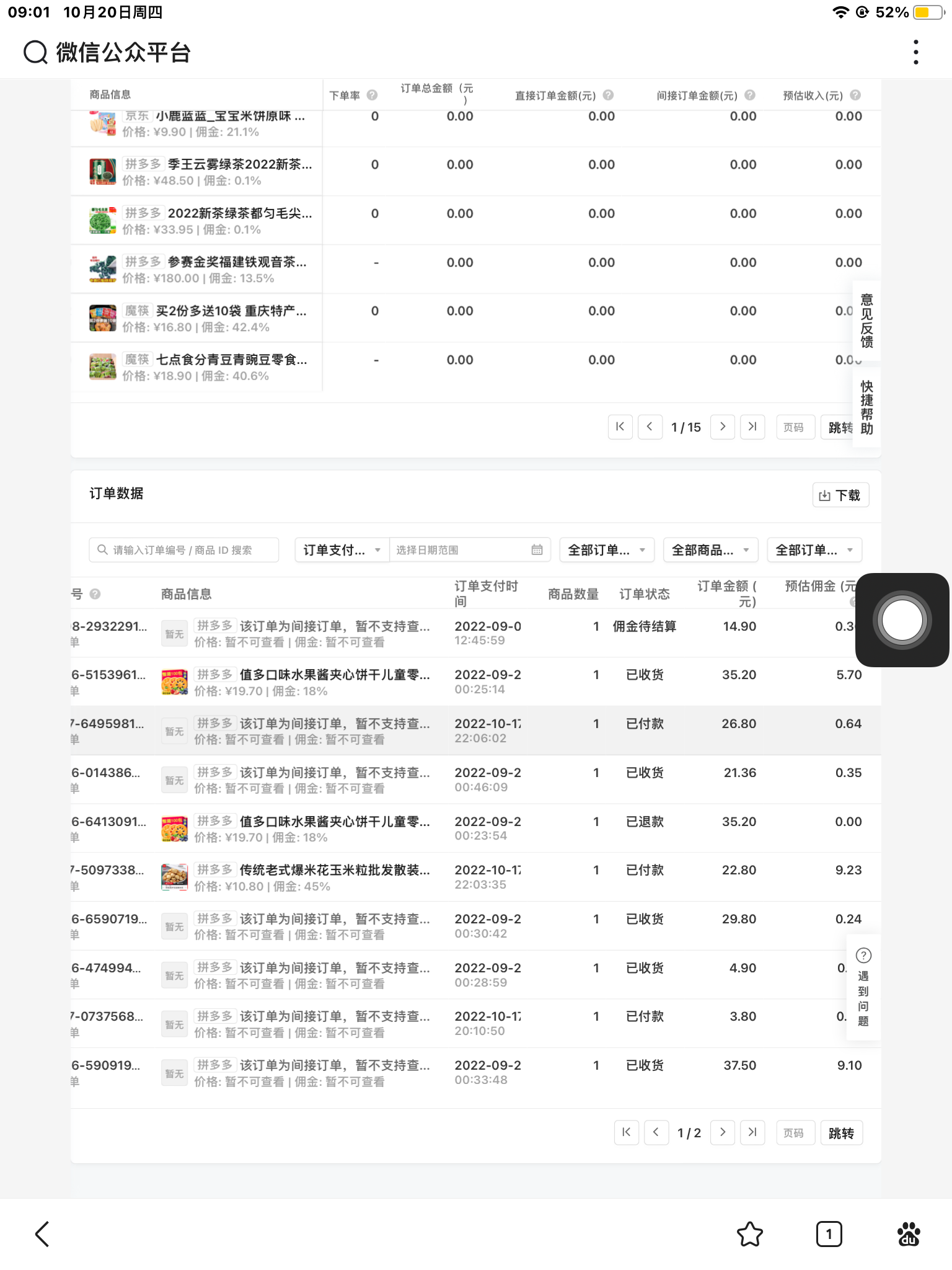
Task: Go to previous page of order table
Action: [656, 1132]
